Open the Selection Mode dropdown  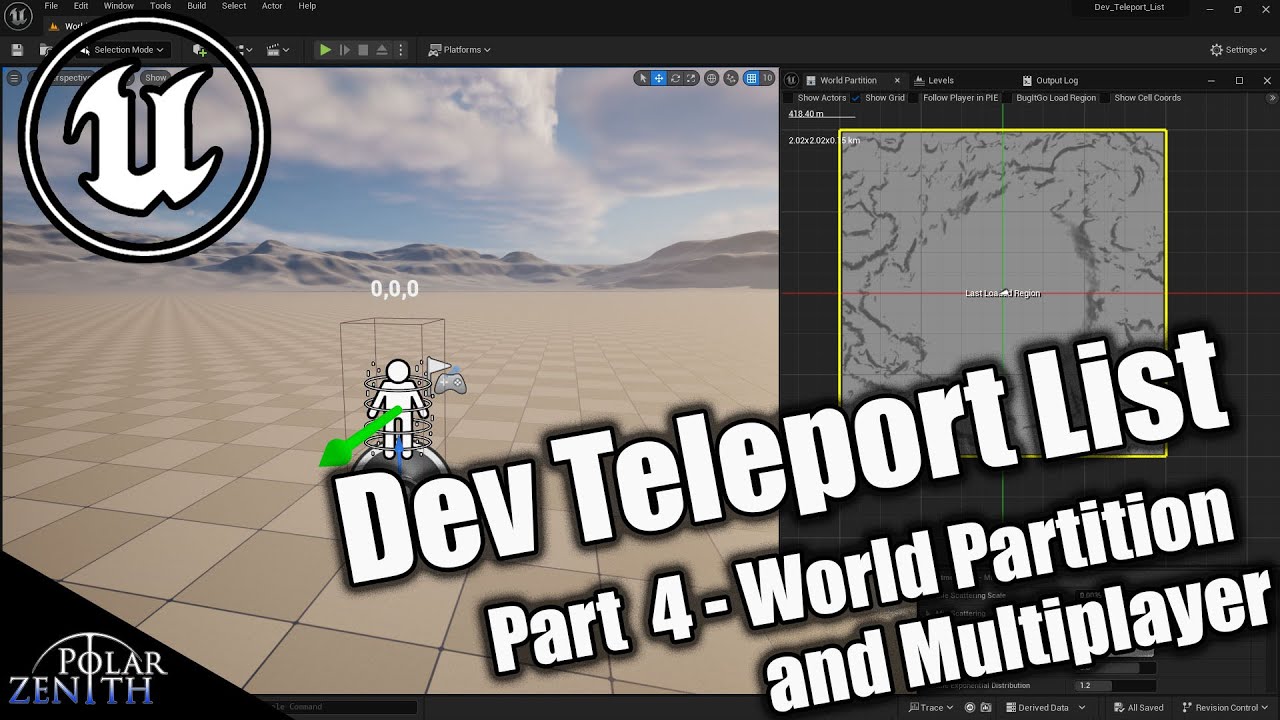[122, 49]
